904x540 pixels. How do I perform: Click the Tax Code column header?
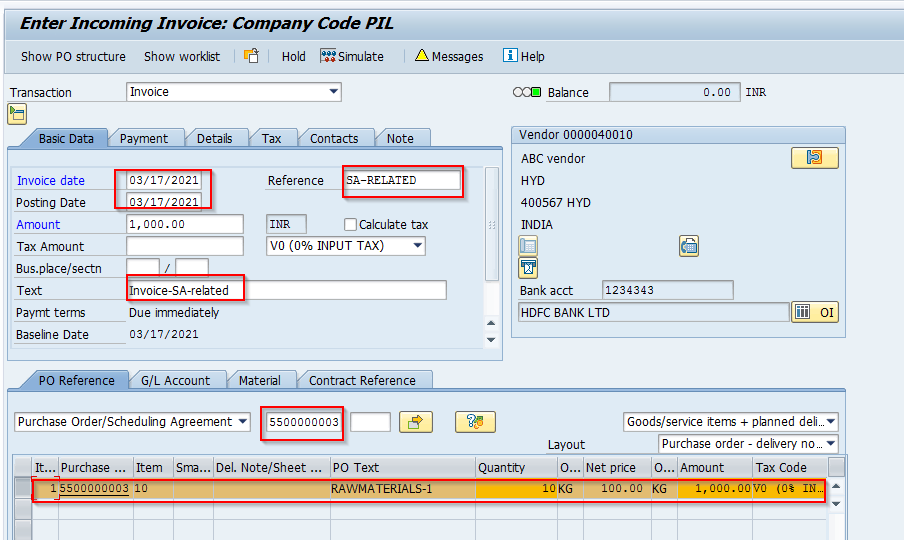(790, 467)
